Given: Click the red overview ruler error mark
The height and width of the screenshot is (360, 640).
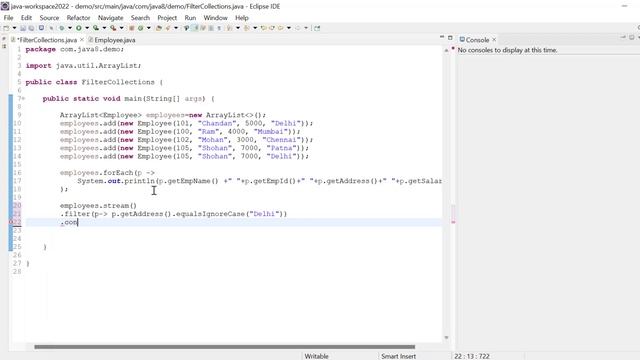Looking at the screenshot, I should pyautogui.click(x=453, y=222).
